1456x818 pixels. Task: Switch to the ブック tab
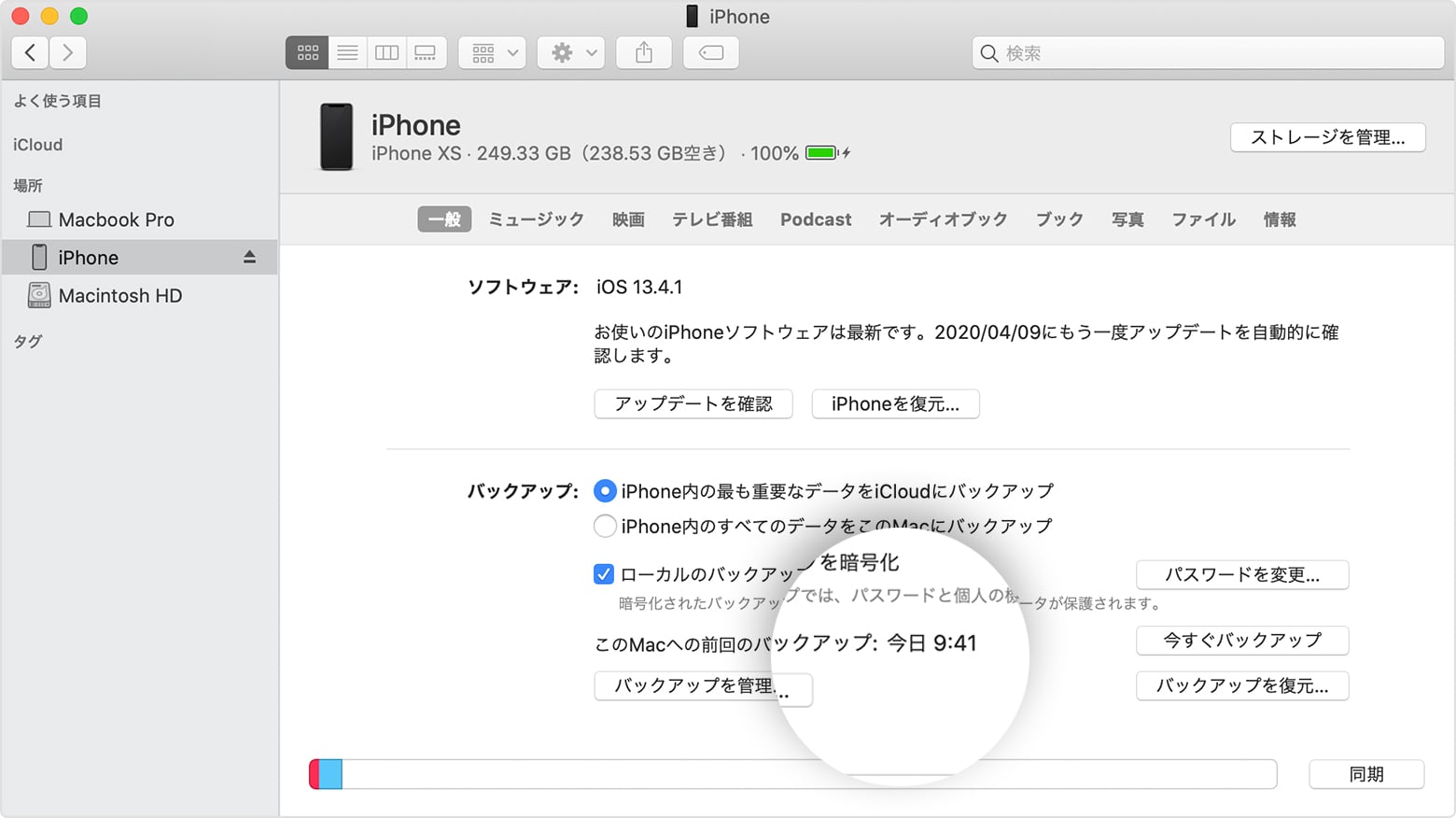[x=1059, y=219]
